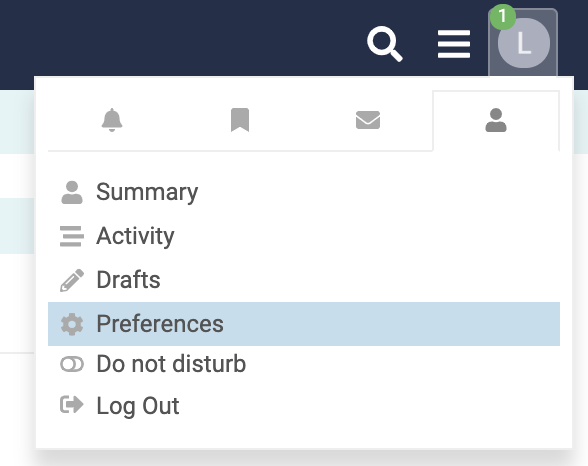Switch to the bell notifications tab

coord(112,120)
